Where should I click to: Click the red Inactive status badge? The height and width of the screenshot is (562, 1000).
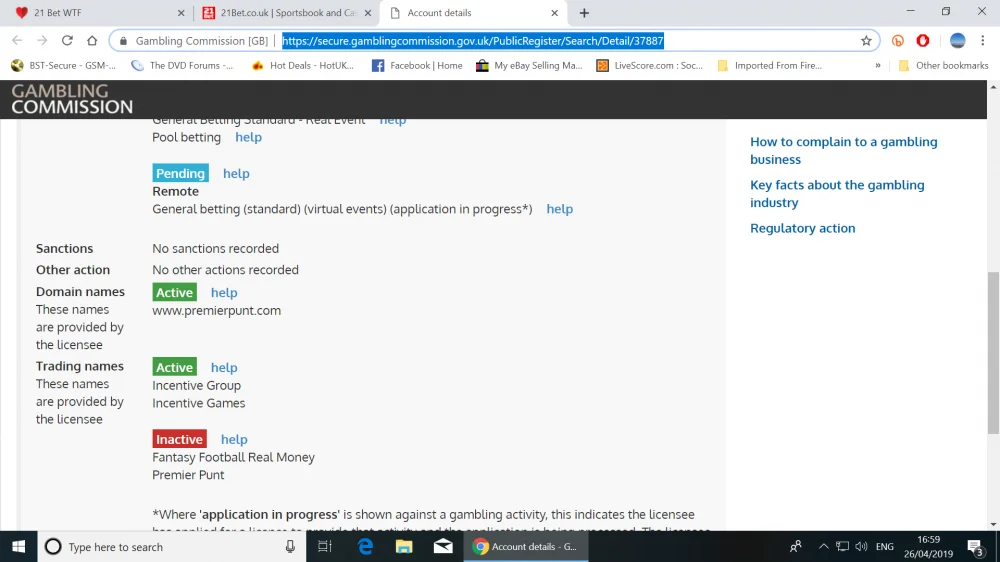[x=179, y=440]
